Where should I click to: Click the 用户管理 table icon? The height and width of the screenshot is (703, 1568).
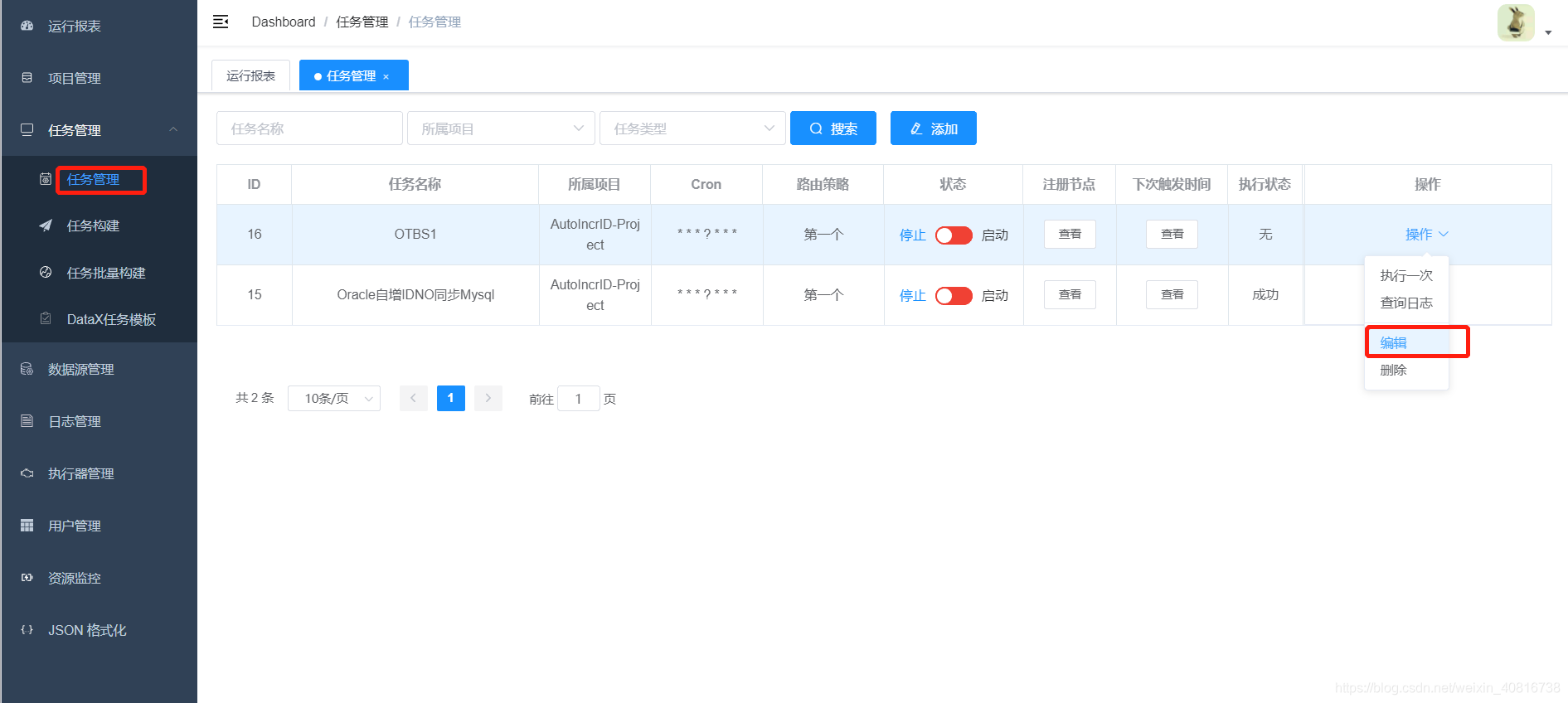point(27,526)
